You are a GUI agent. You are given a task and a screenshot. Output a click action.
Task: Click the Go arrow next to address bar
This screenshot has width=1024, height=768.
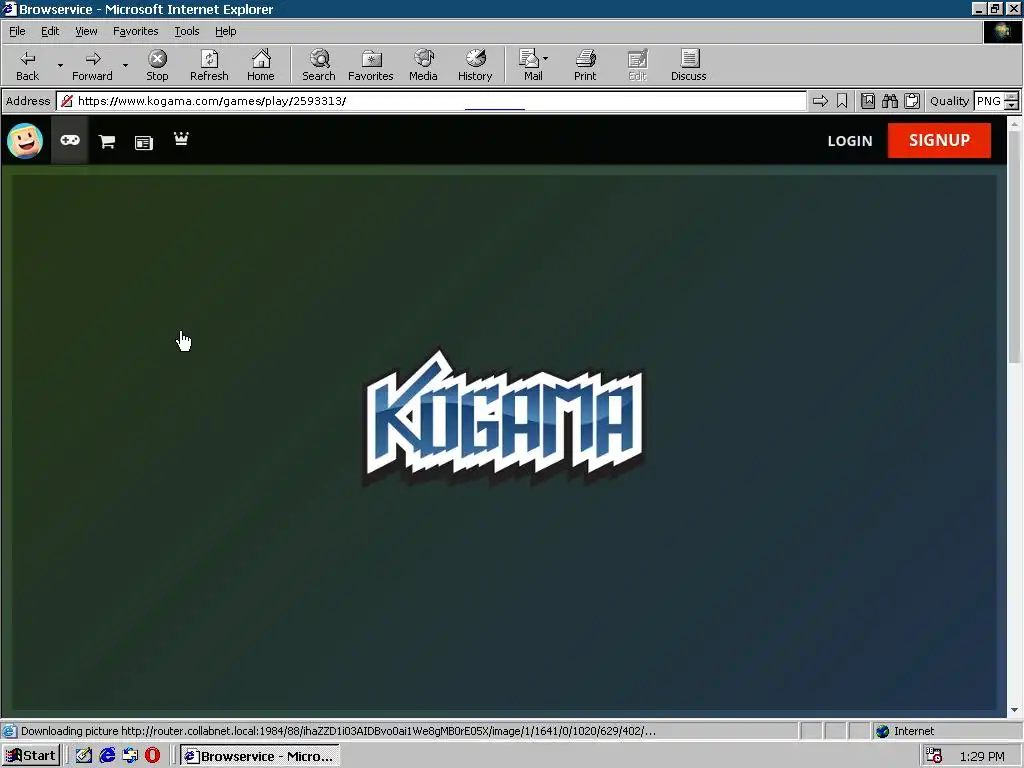[820, 101]
